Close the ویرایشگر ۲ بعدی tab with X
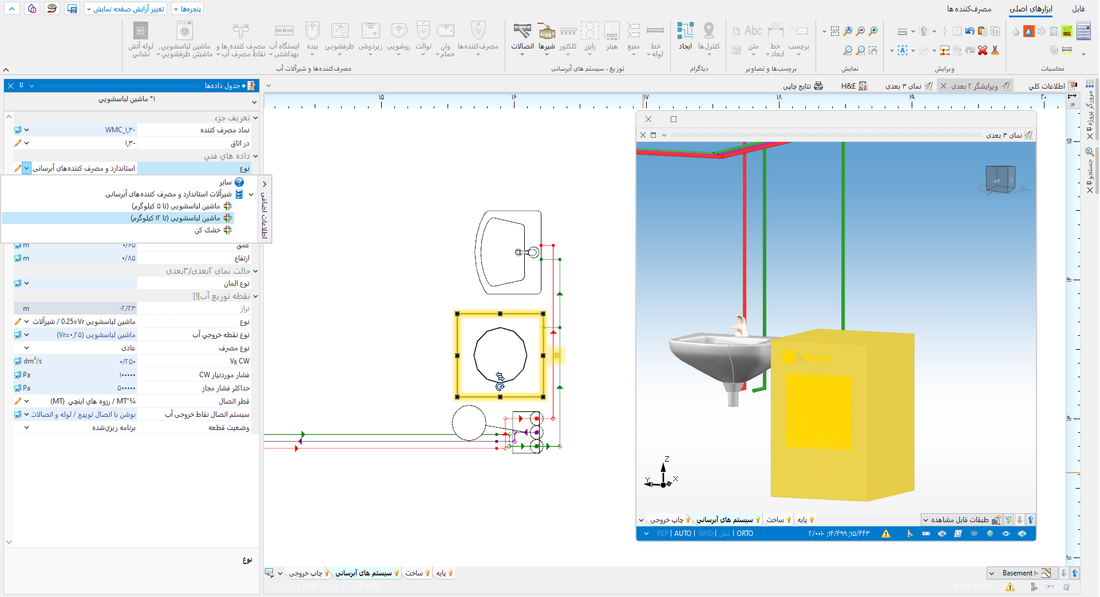The height and width of the screenshot is (597, 1100). (943, 86)
